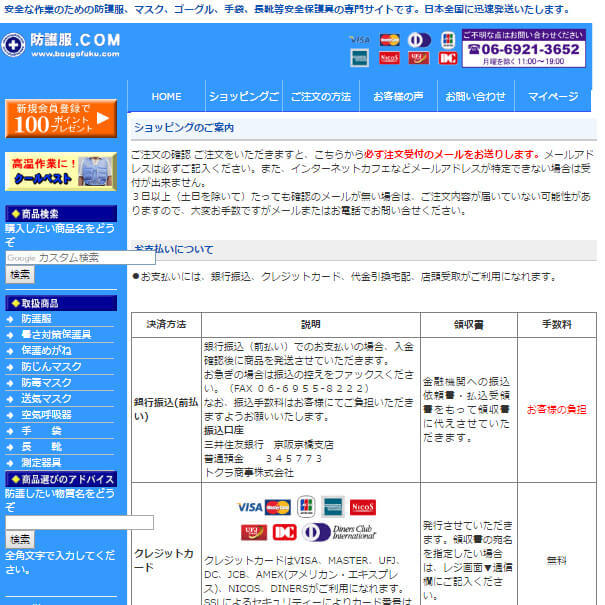Click the 領収書 table column header
Image resolution: width=605 pixels, height=605 pixels.
coord(469,324)
